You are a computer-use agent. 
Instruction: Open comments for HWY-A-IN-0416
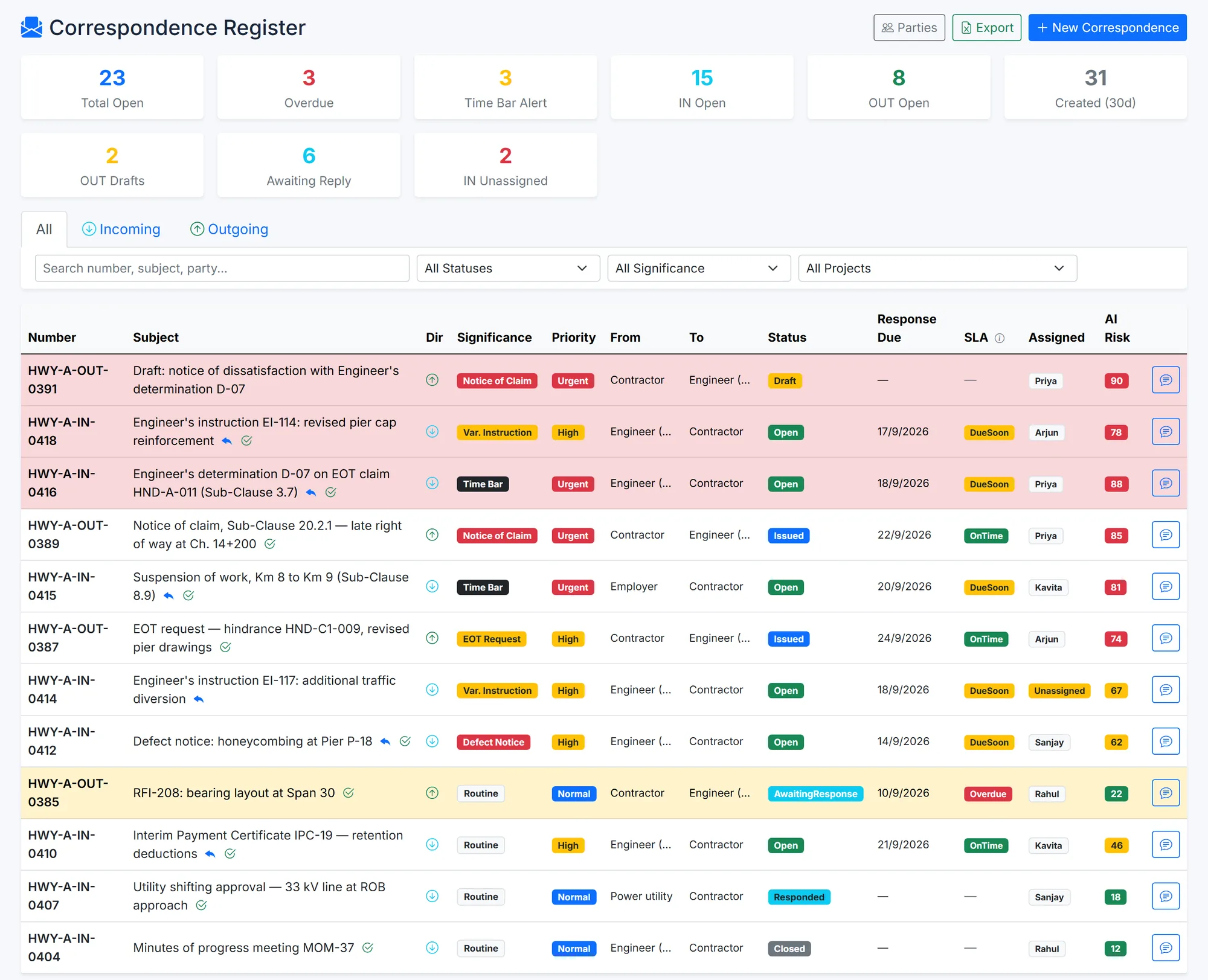pyautogui.click(x=1165, y=484)
